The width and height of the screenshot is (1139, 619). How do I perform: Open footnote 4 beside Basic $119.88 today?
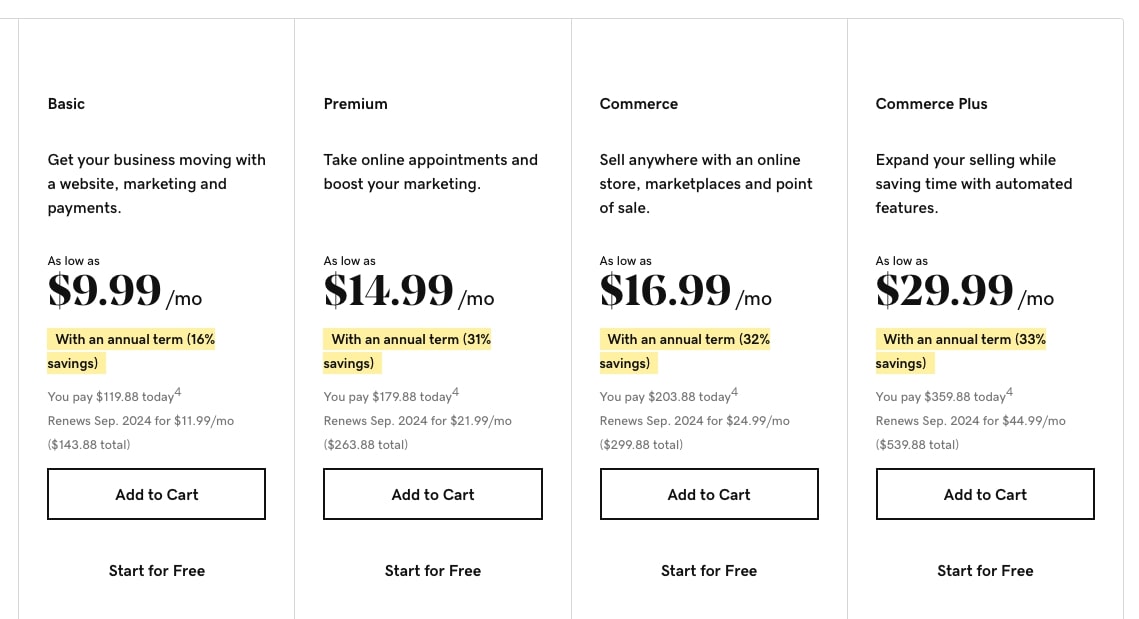tap(178, 392)
